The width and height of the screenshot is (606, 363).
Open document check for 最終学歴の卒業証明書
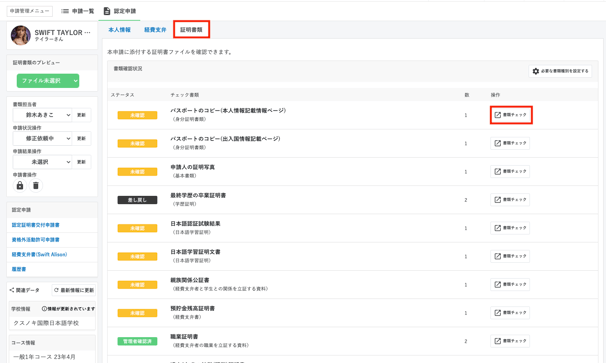point(510,199)
